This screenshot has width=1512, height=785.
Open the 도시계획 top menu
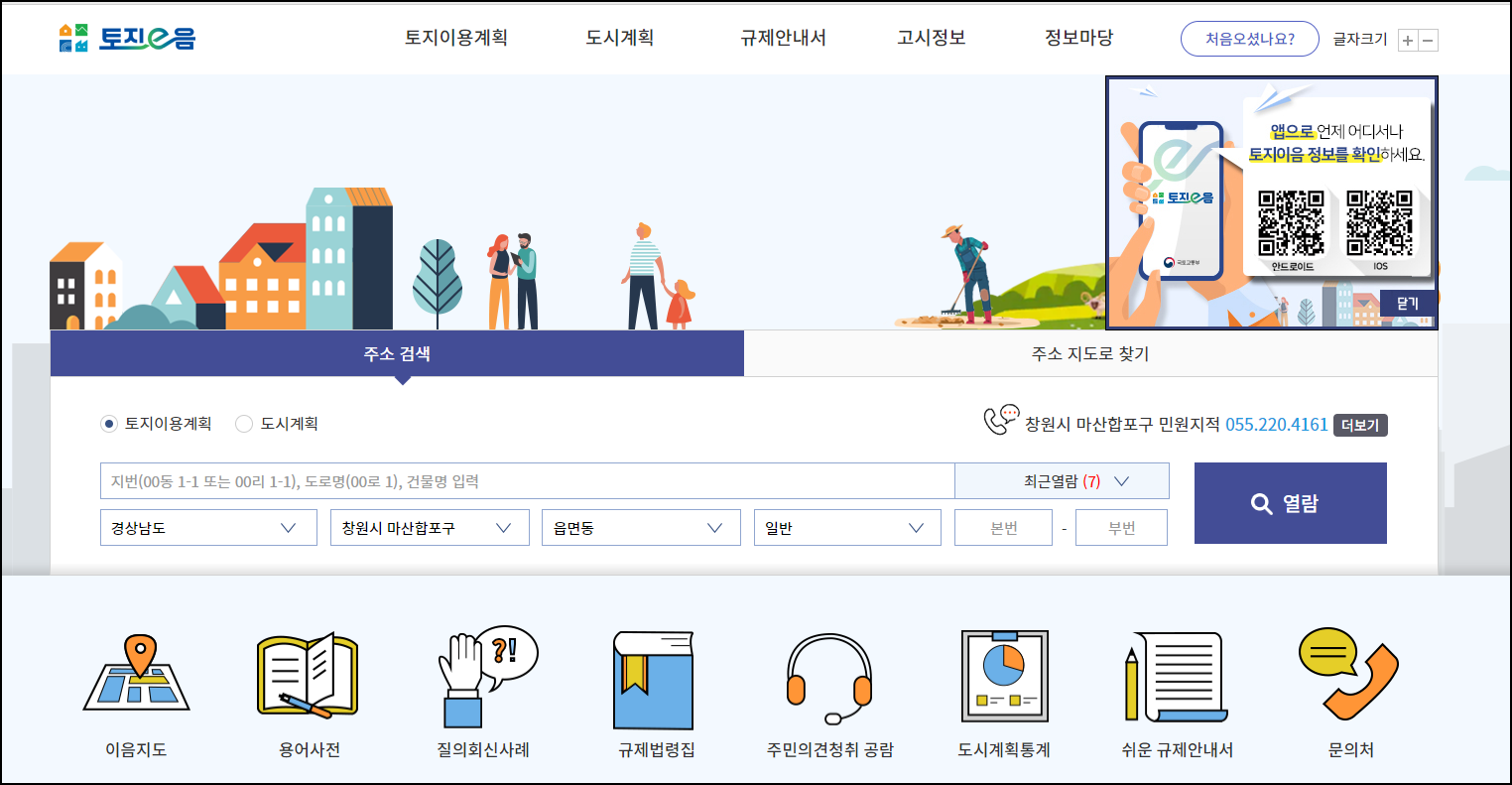pyautogui.click(x=619, y=38)
